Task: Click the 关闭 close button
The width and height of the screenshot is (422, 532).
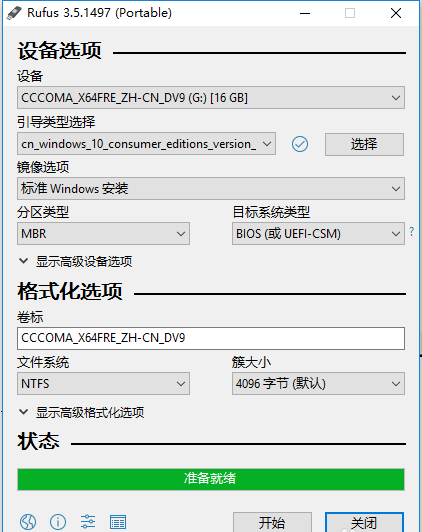Action: pyautogui.click(x=364, y=522)
